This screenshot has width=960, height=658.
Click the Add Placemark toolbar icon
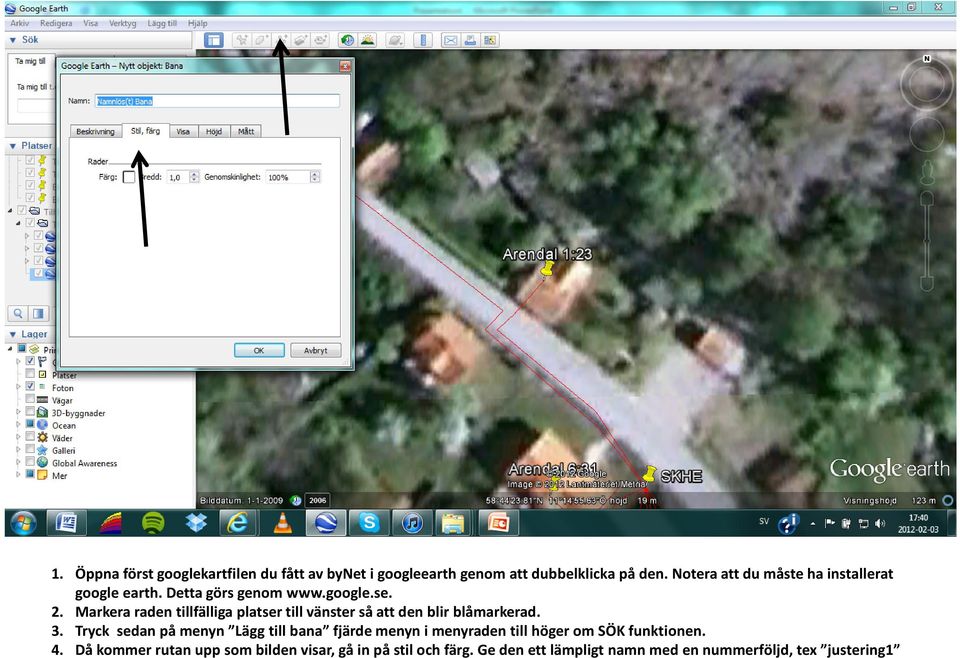coord(242,40)
